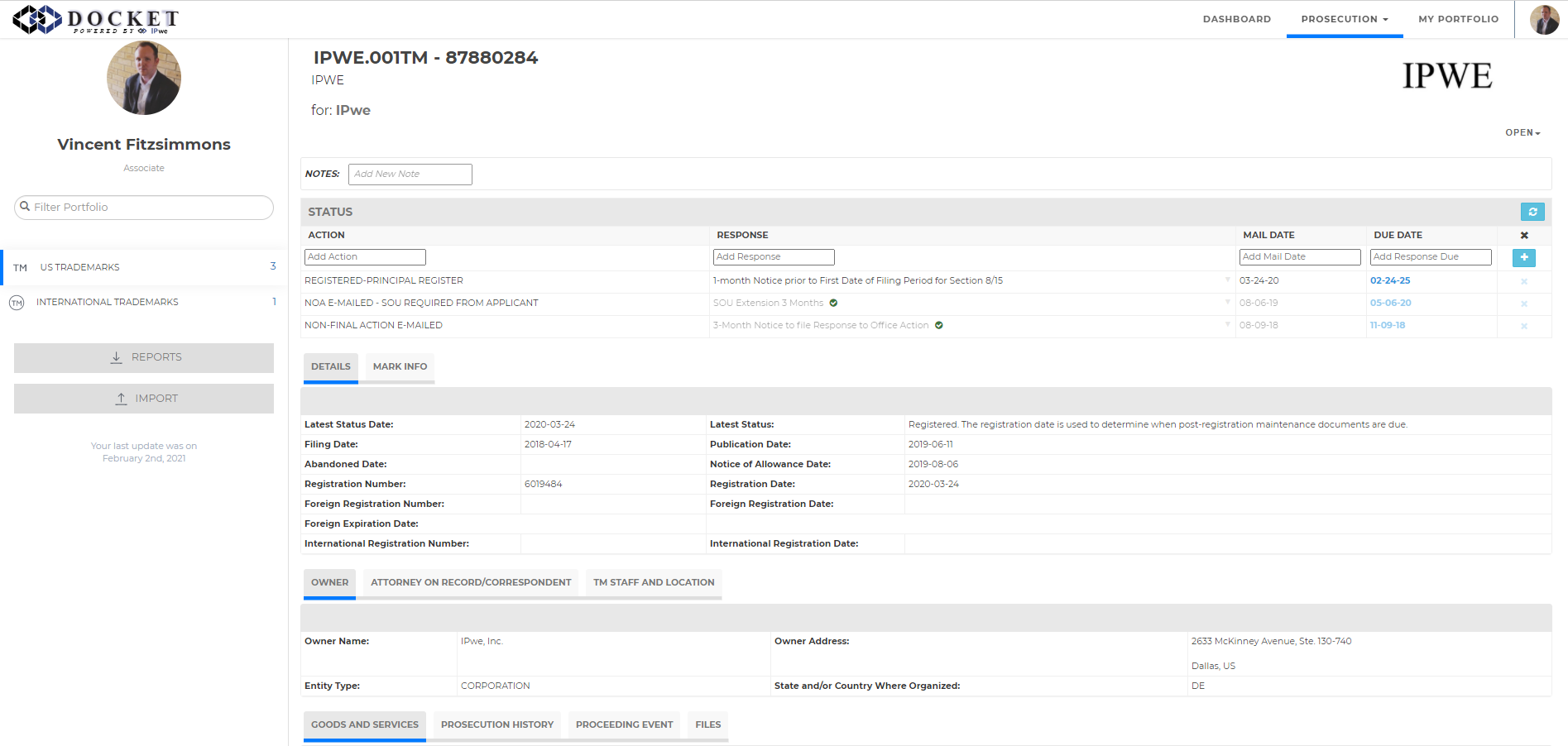Click the Docket logo
1568x746 pixels.
coord(95,20)
